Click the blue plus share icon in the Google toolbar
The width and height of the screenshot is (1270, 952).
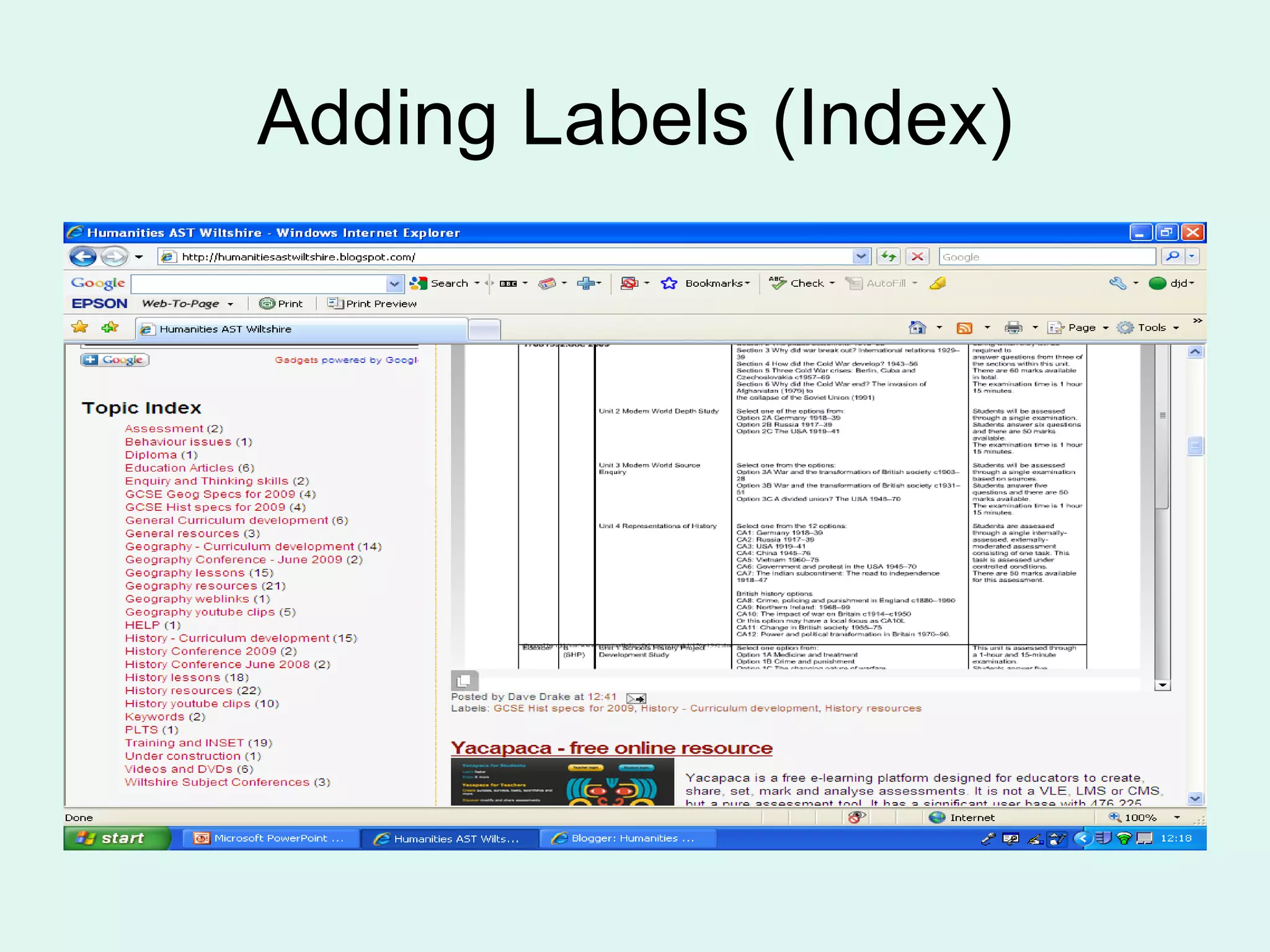click(x=585, y=283)
